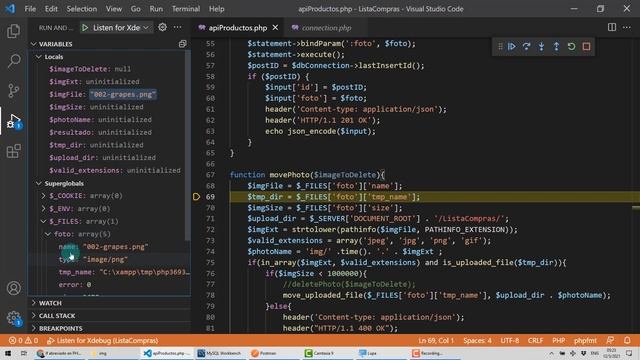The height and width of the screenshot is (360, 640).
Task: Close the apiProductos.php tab
Action: [x=276, y=28]
